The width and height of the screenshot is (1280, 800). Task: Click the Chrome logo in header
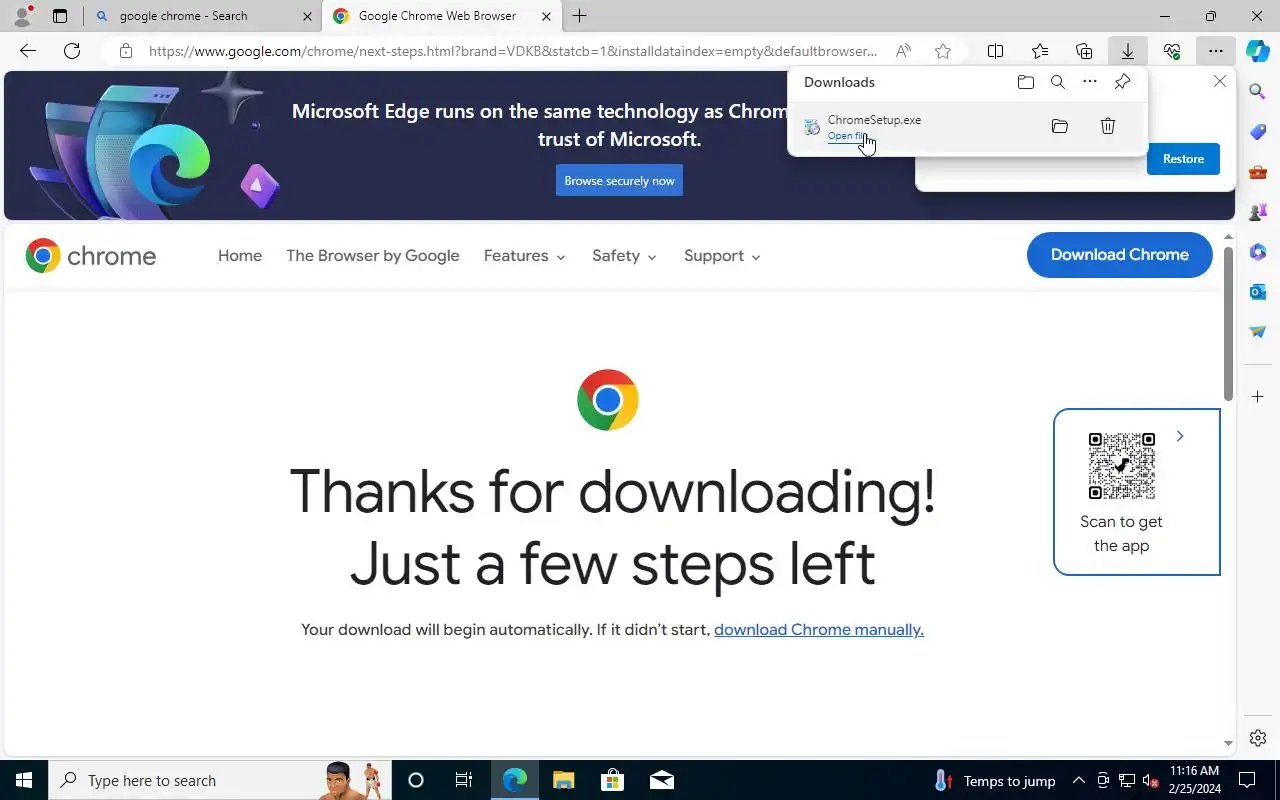coord(91,256)
